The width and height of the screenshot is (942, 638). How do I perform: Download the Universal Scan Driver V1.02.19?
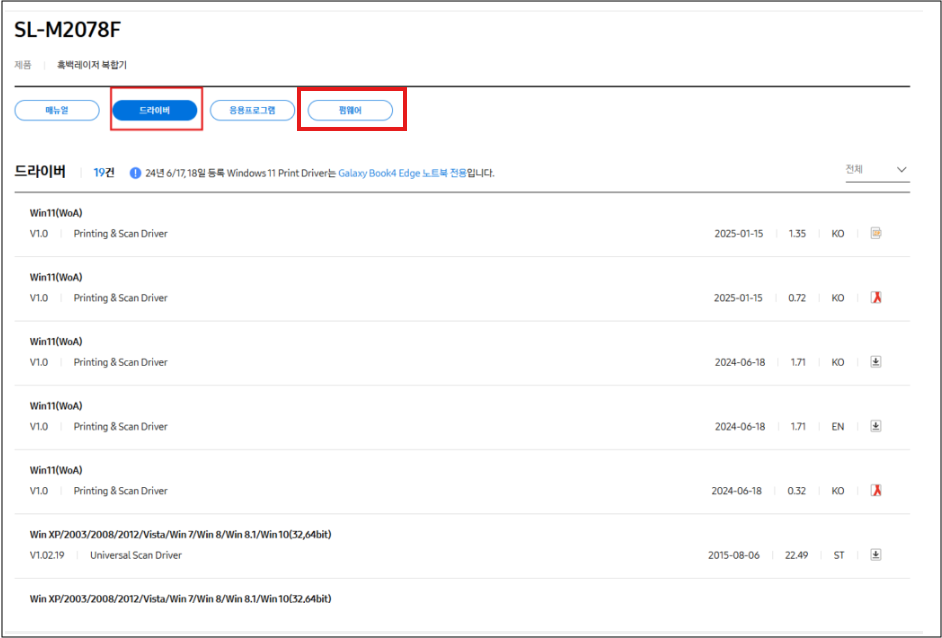click(876, 554)
